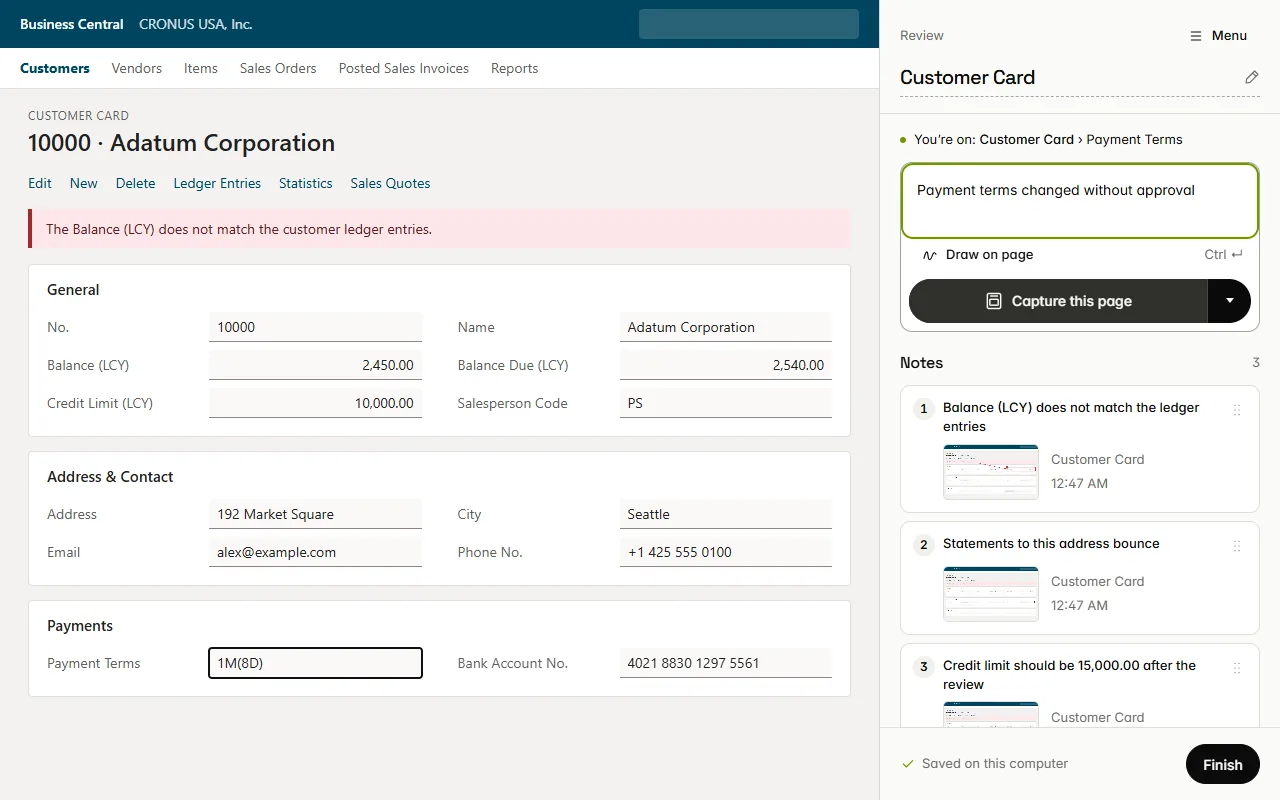Click drag handle on Credit limit note 3
This screenshot has width=1280, height=800.
pyautogui.click(x=1237, y=668)
